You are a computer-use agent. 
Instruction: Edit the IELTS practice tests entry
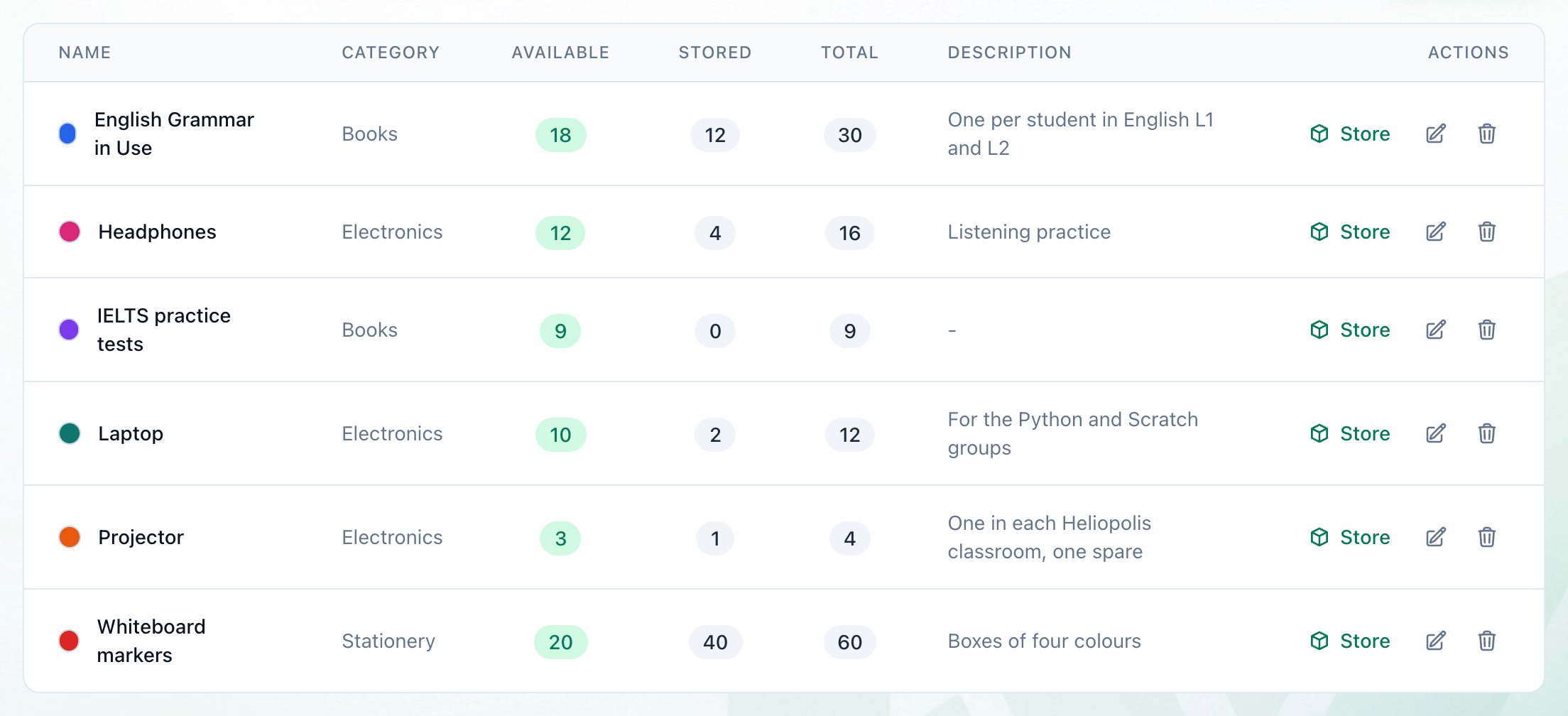(x=1435, y=330)
